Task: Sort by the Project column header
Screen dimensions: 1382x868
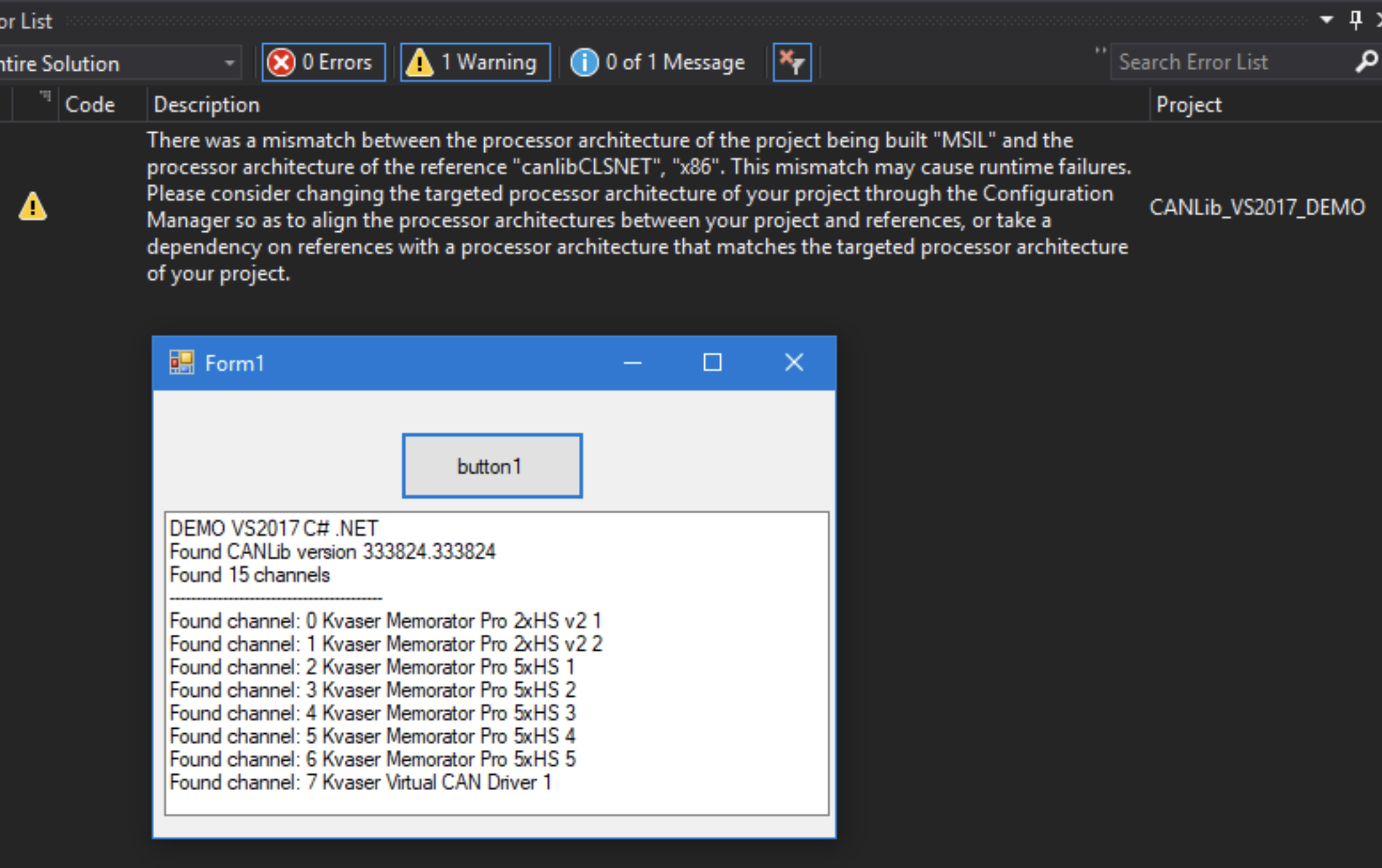Action: click(1189, 105)
